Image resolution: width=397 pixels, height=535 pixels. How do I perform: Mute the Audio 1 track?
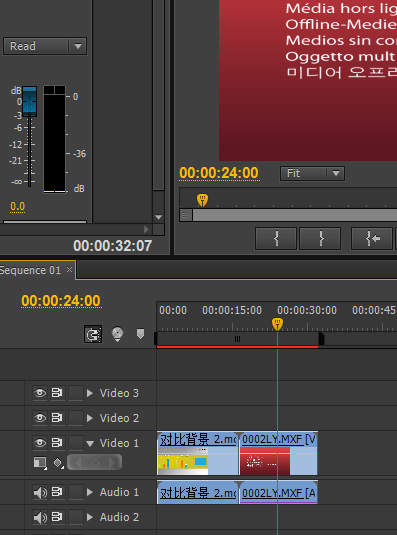click(x=40, y=492)
